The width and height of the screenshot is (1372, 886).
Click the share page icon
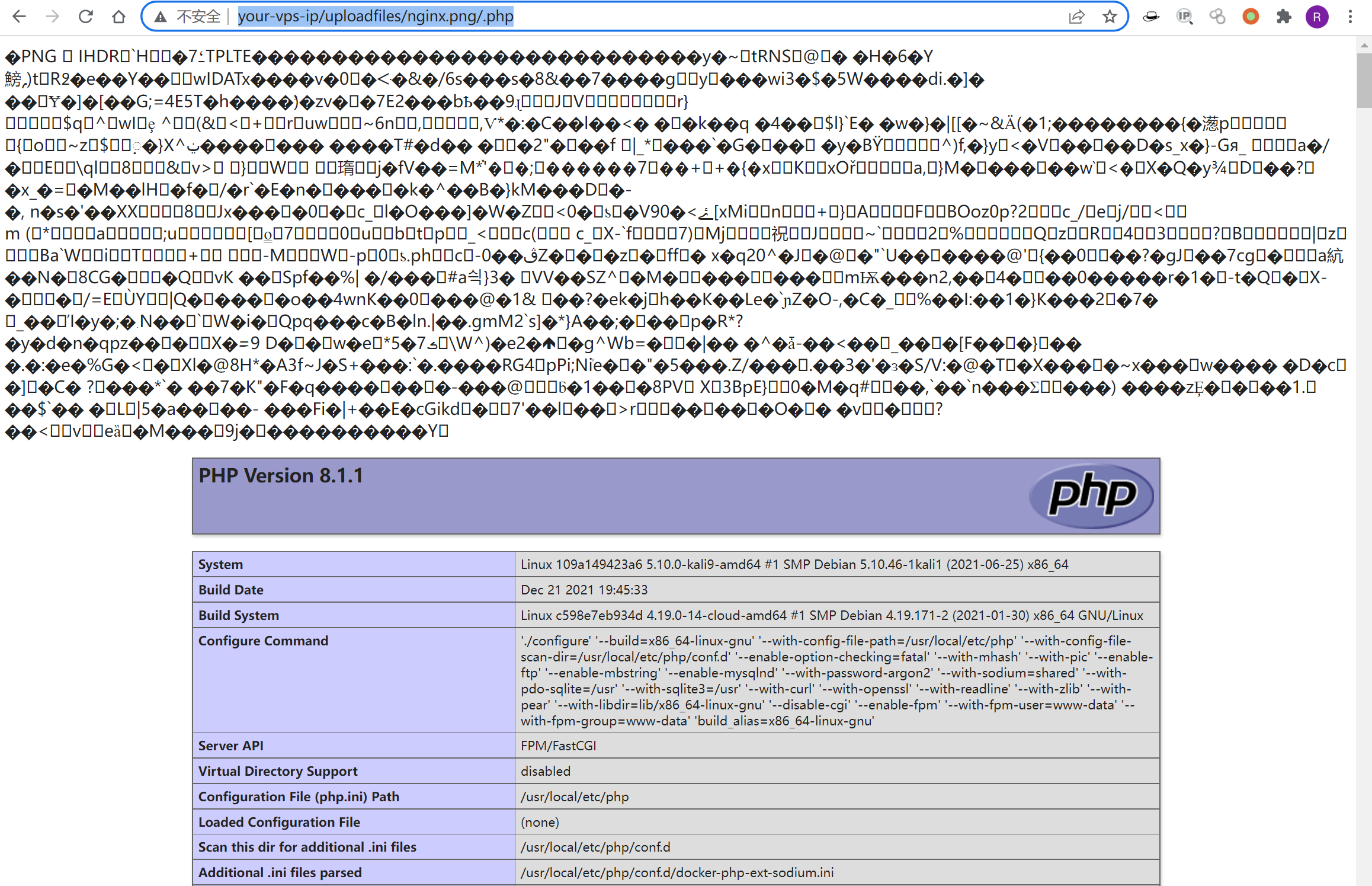tap(1076, 17)
